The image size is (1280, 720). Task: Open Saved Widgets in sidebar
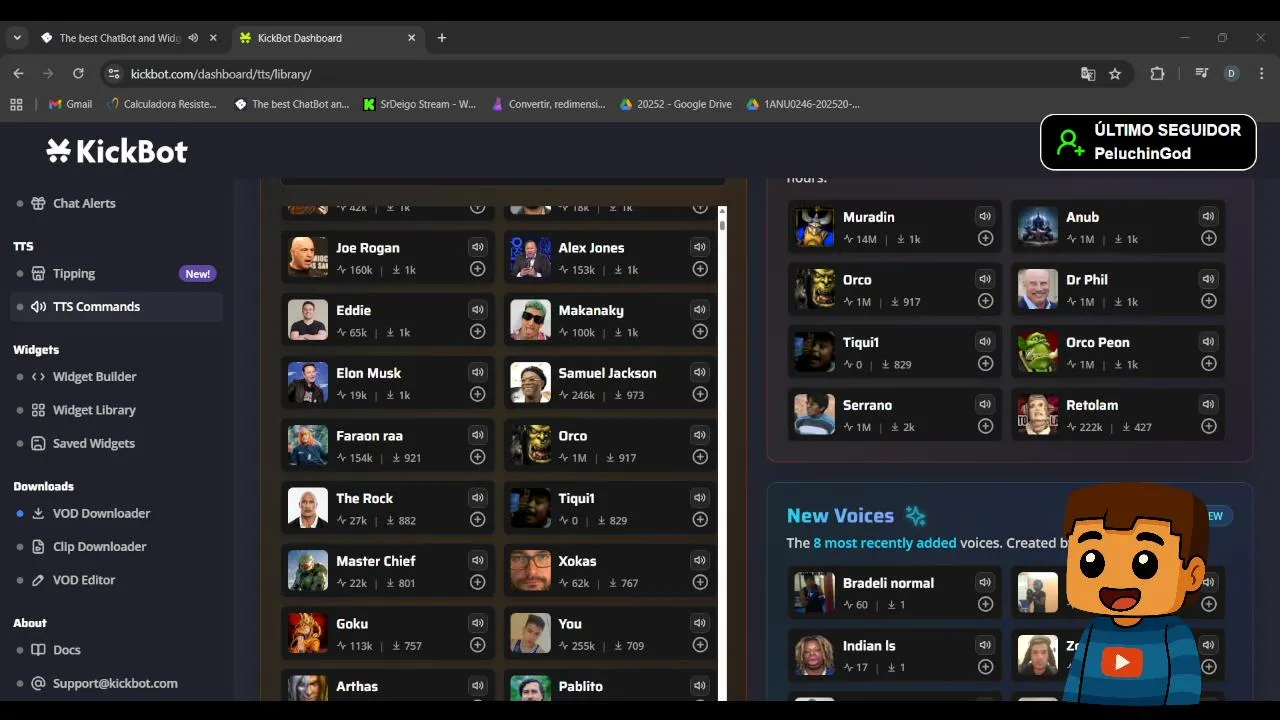(x=93, y=443)
